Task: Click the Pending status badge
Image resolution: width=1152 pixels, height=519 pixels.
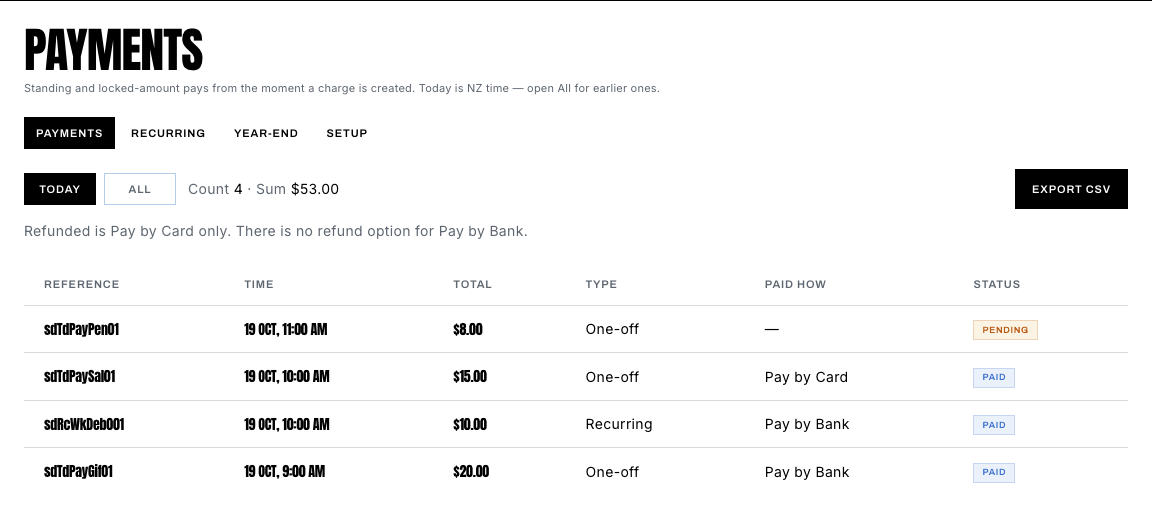Action: (1005, 329)
